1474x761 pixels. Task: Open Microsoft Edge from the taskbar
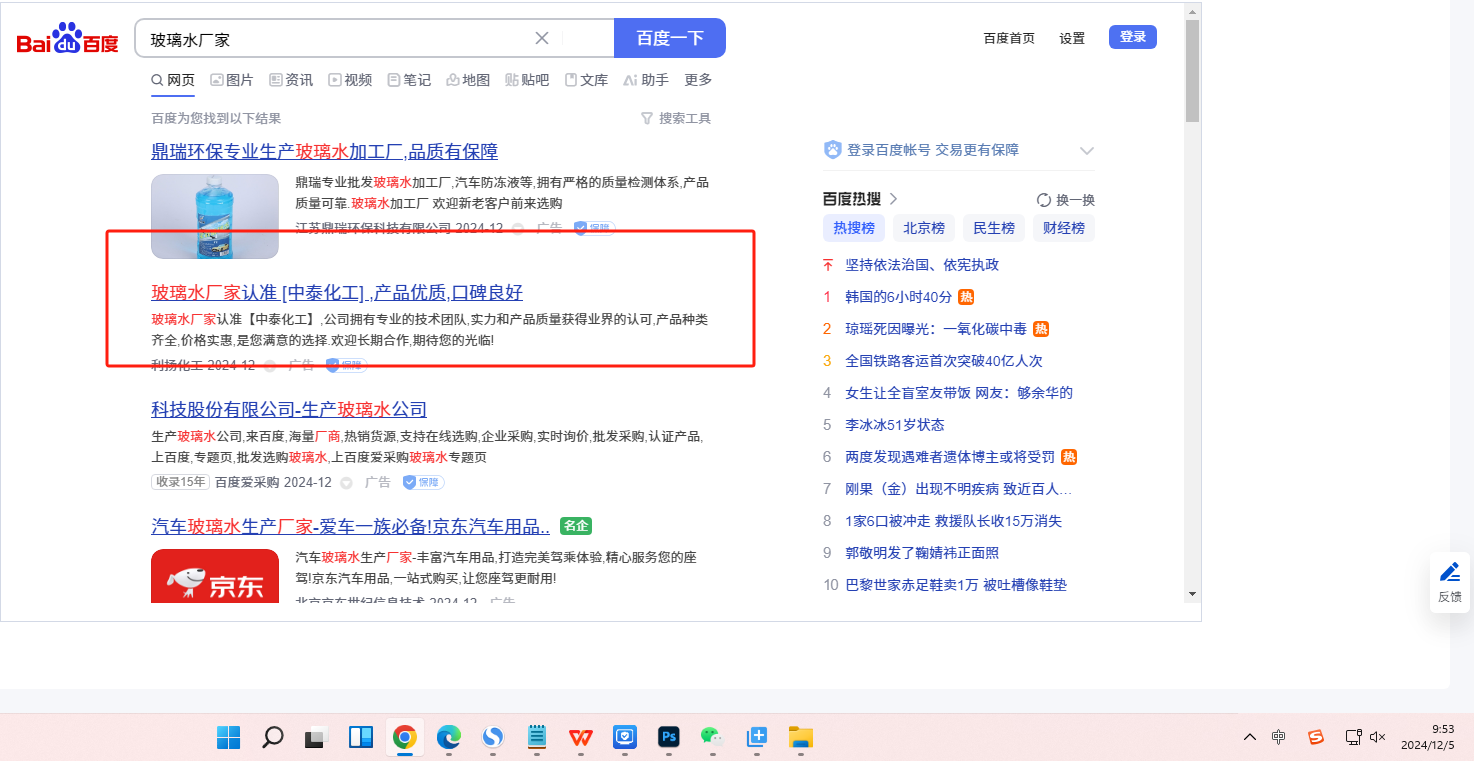(x=449, y=738)
